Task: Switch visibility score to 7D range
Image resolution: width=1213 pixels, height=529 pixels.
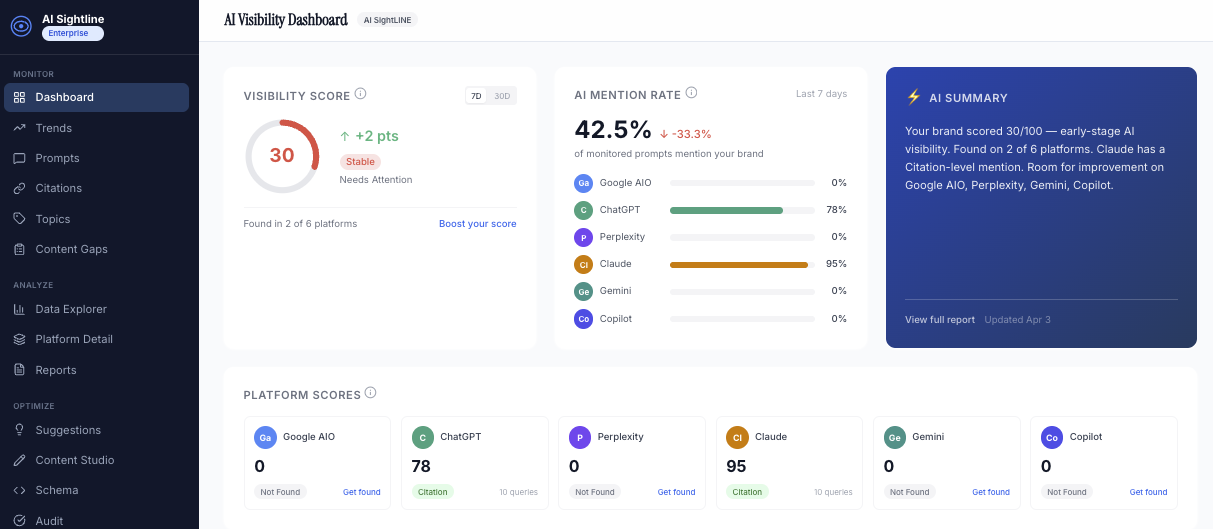Action: 476,96
